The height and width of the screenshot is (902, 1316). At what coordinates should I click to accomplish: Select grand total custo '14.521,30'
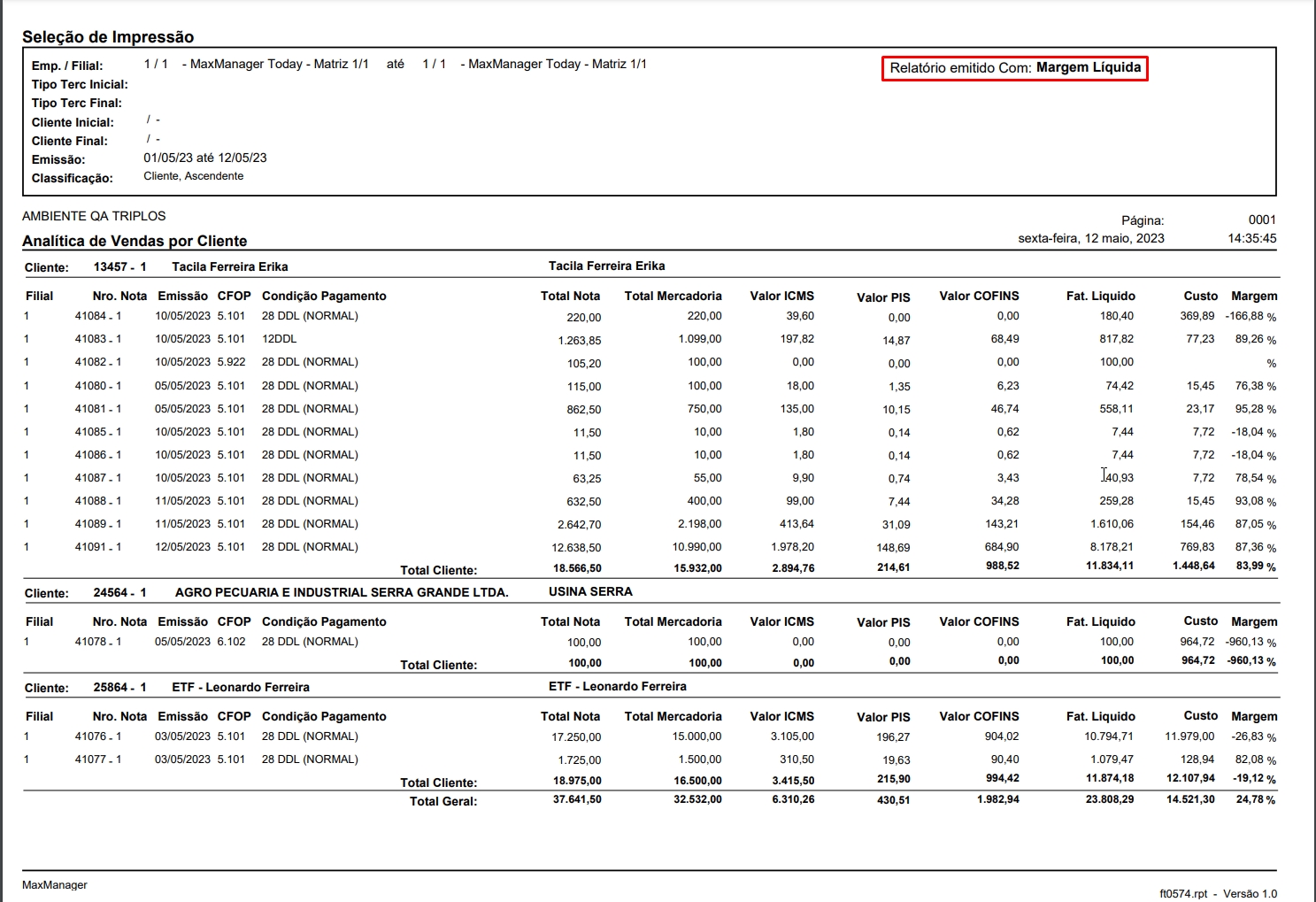[1190, 798]
